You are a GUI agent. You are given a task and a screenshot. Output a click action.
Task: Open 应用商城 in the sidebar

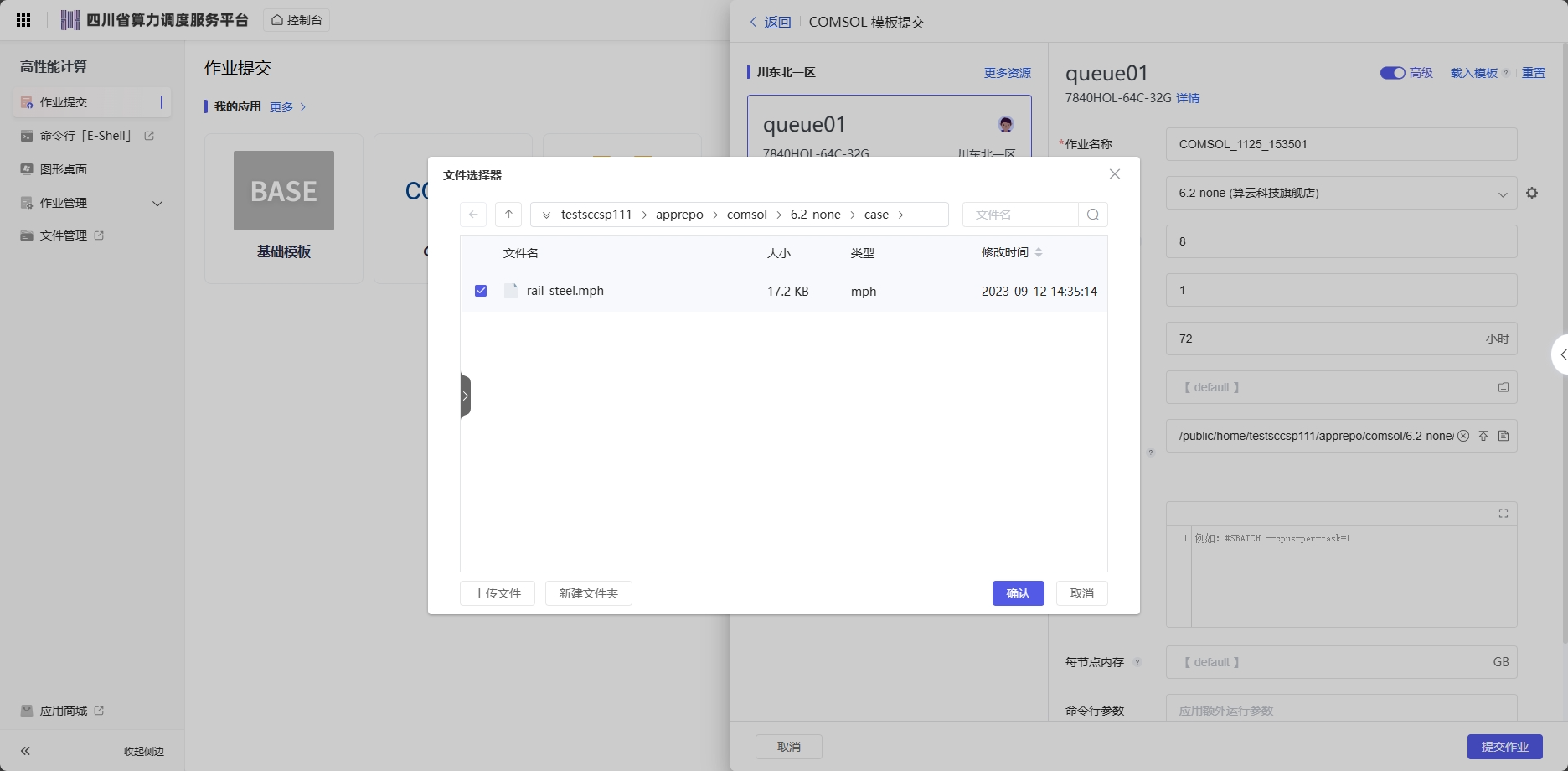(64, 711)
